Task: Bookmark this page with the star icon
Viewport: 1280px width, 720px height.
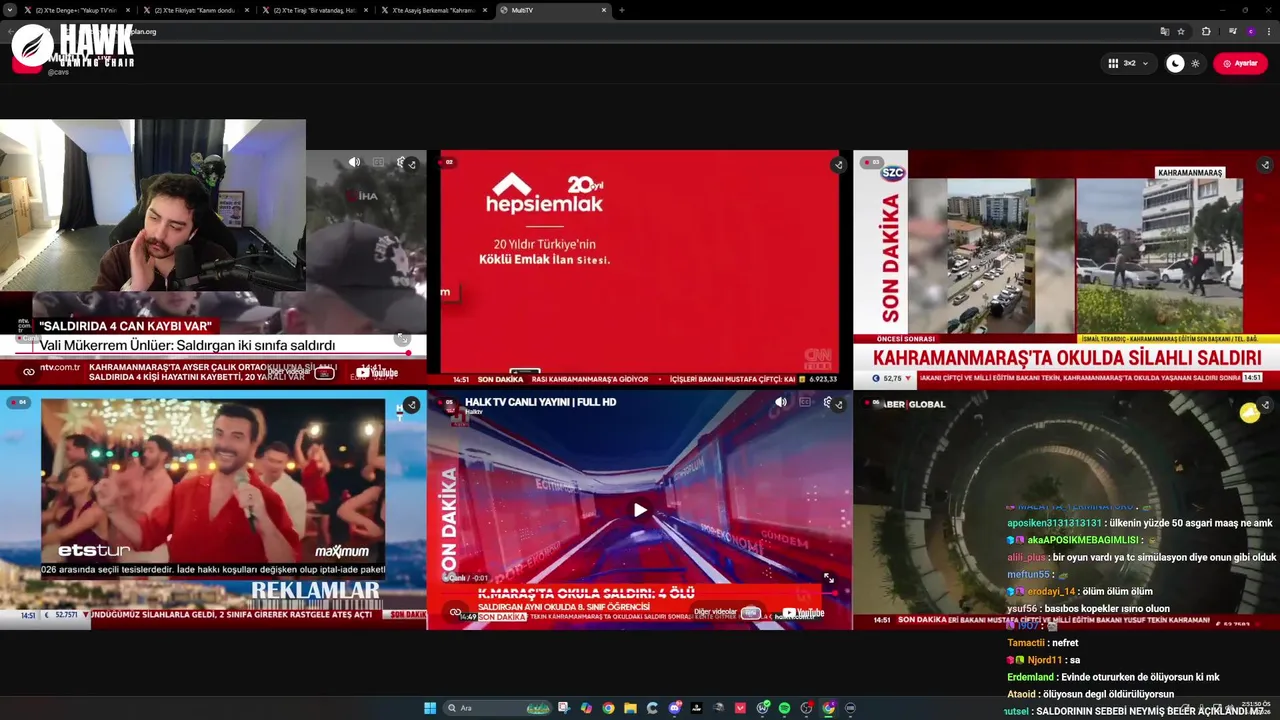Action: [x=1181, y=31]
